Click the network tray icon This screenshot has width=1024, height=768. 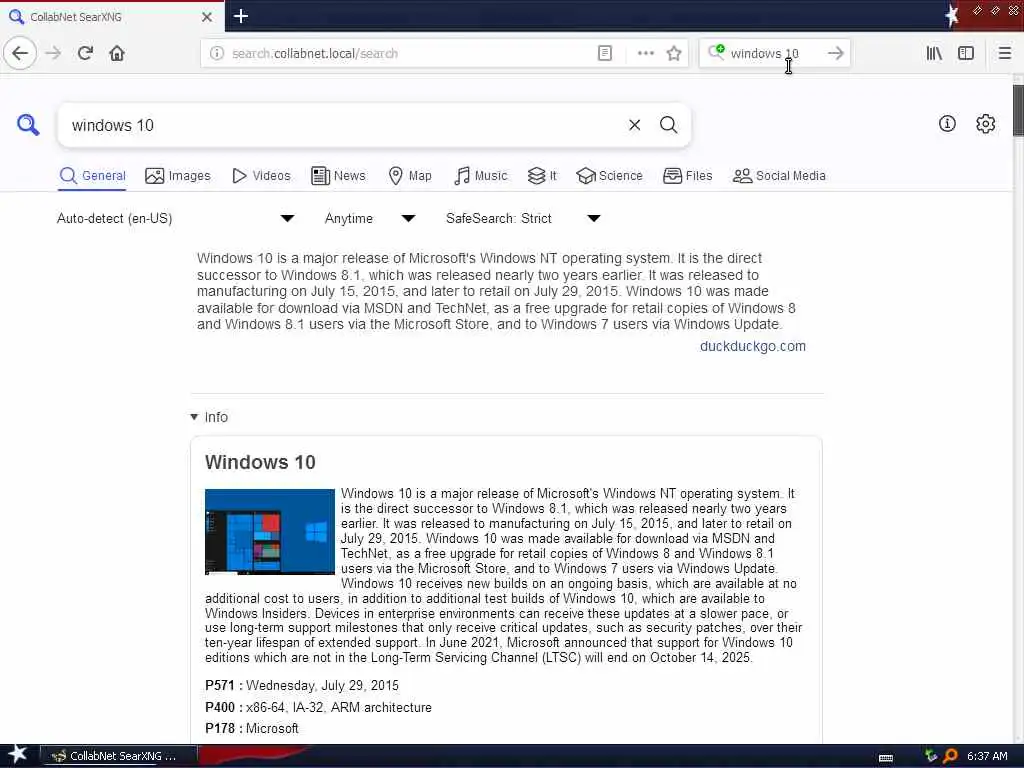pyautogui.click(x=931, y=756)
